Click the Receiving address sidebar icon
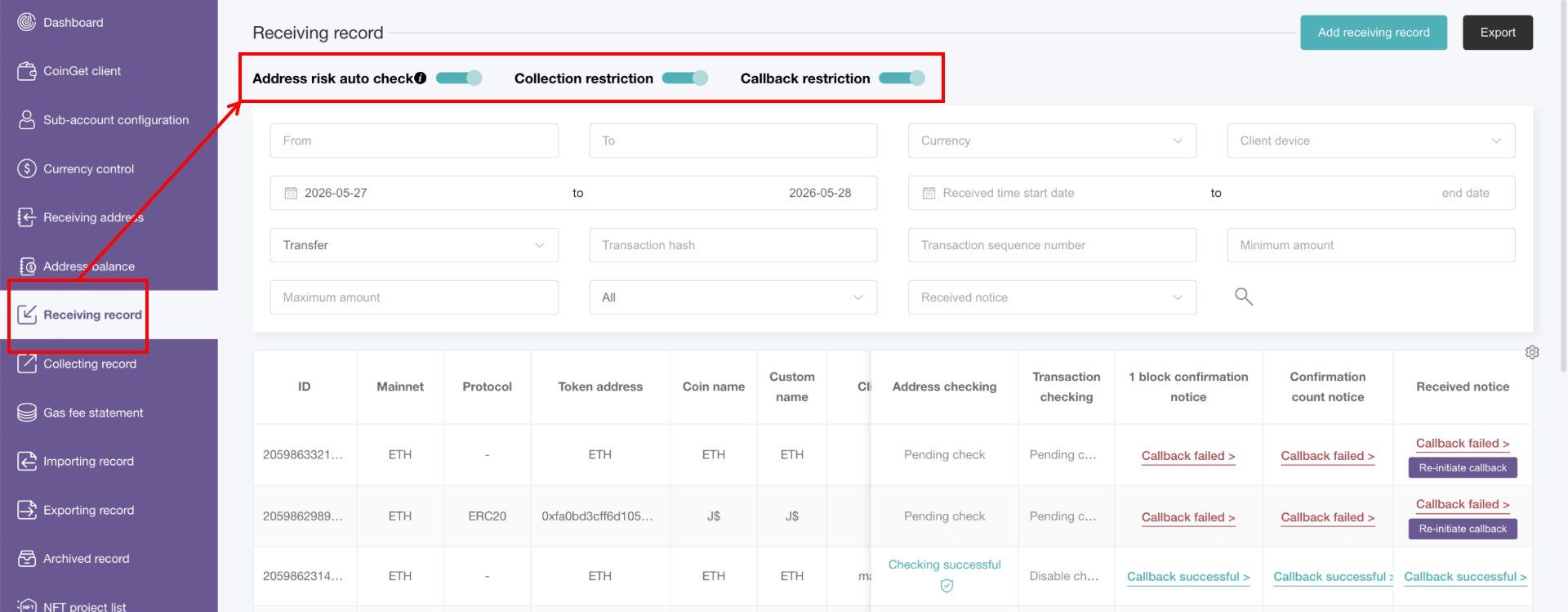 [x=27, y=217]
